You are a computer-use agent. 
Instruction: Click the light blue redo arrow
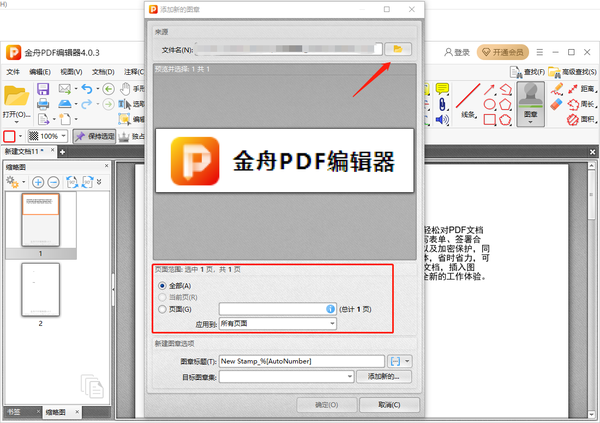(x=87, y=104)
